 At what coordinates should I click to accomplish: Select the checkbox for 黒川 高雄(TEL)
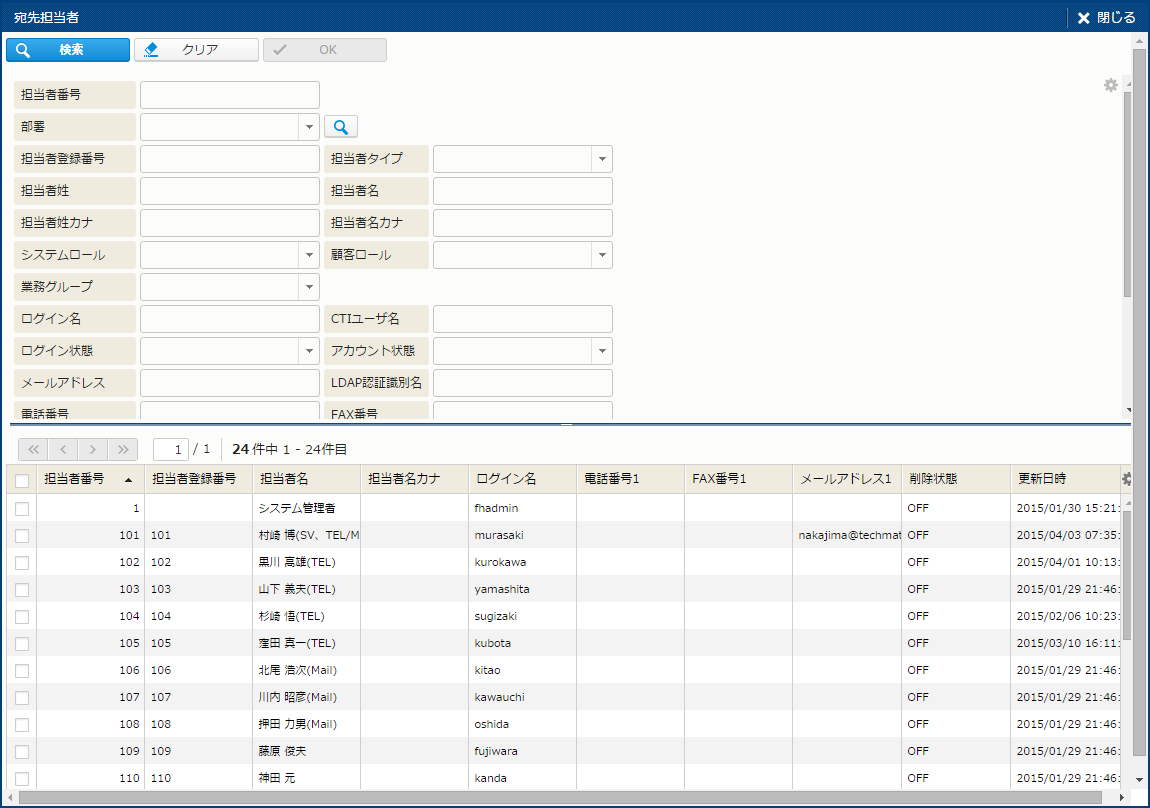click(x=22, y=563)
